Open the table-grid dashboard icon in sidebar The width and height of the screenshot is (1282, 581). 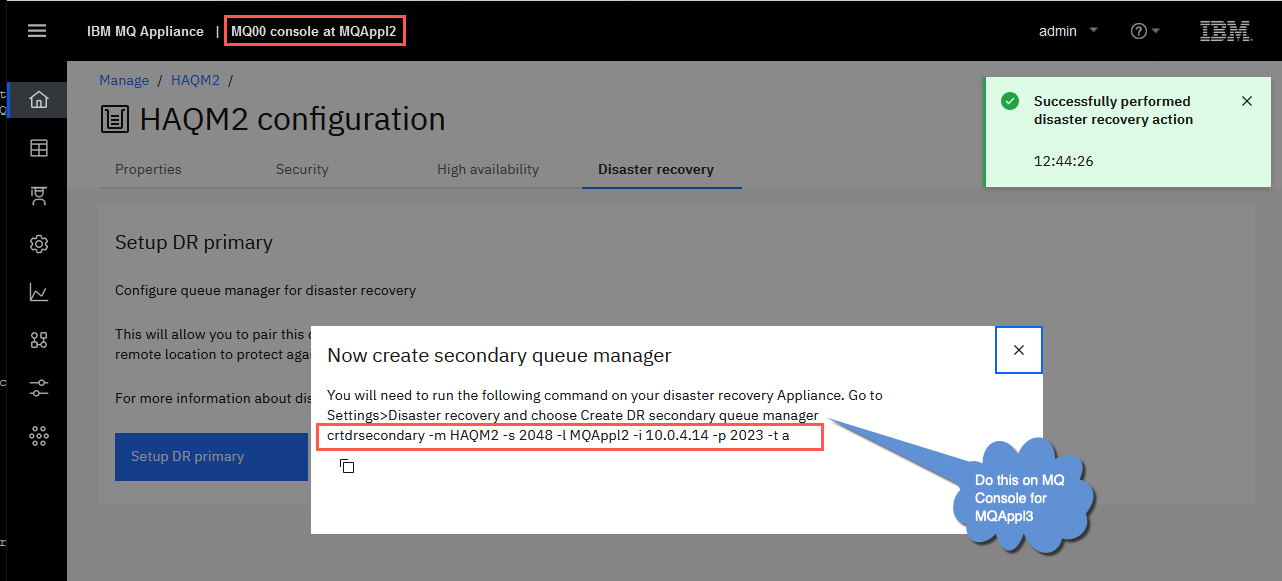pyautogui.click(x=39, y=148)
